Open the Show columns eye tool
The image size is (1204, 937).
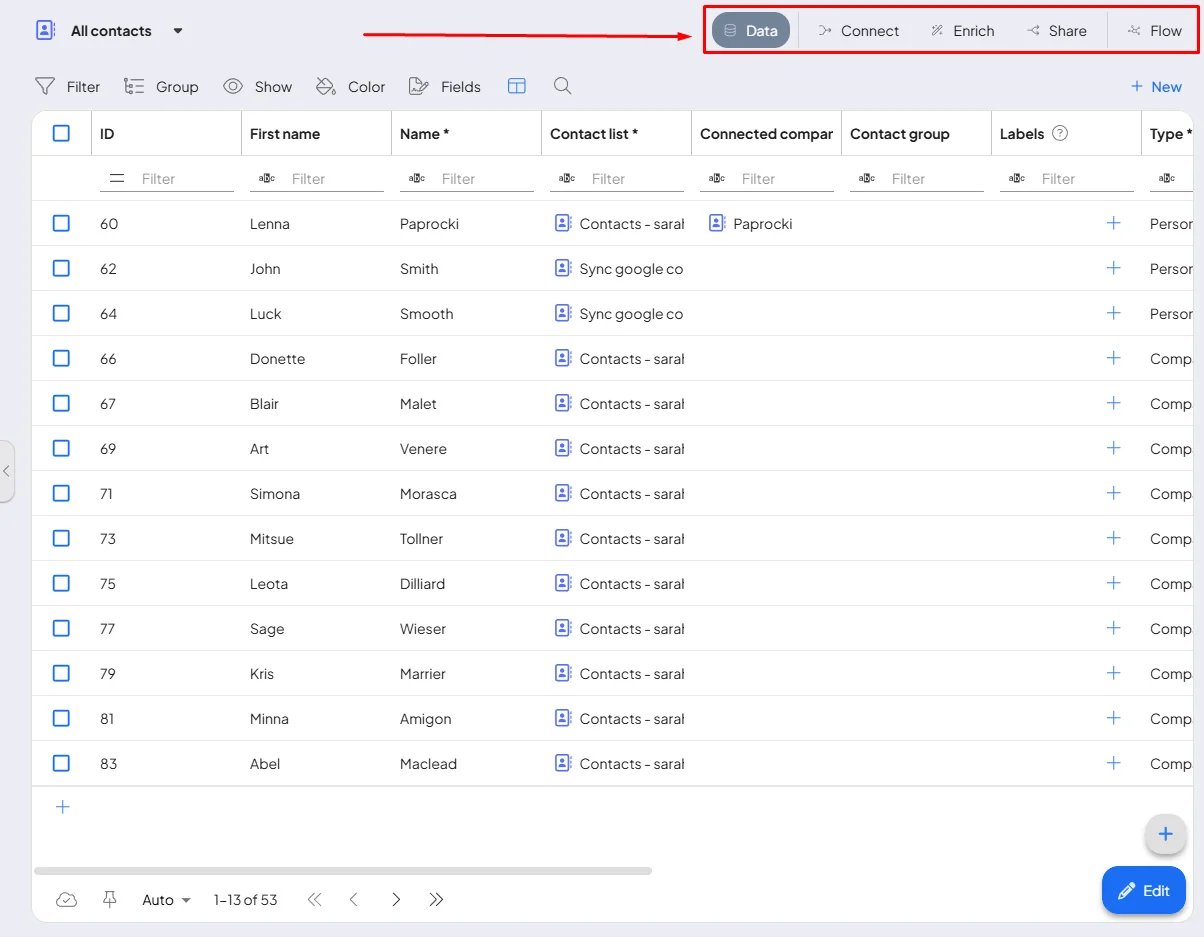coord(257,87)
